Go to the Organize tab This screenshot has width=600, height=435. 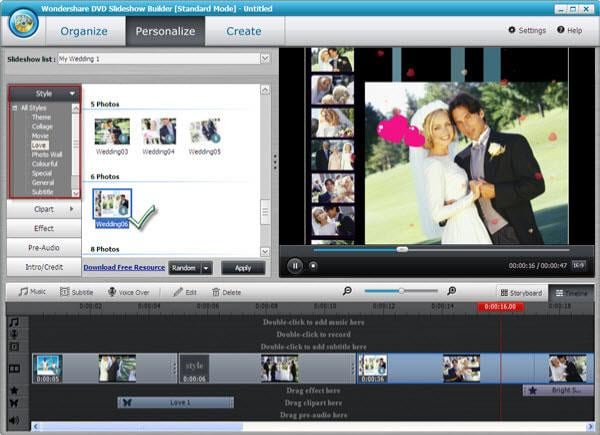(x=84, y=31)
